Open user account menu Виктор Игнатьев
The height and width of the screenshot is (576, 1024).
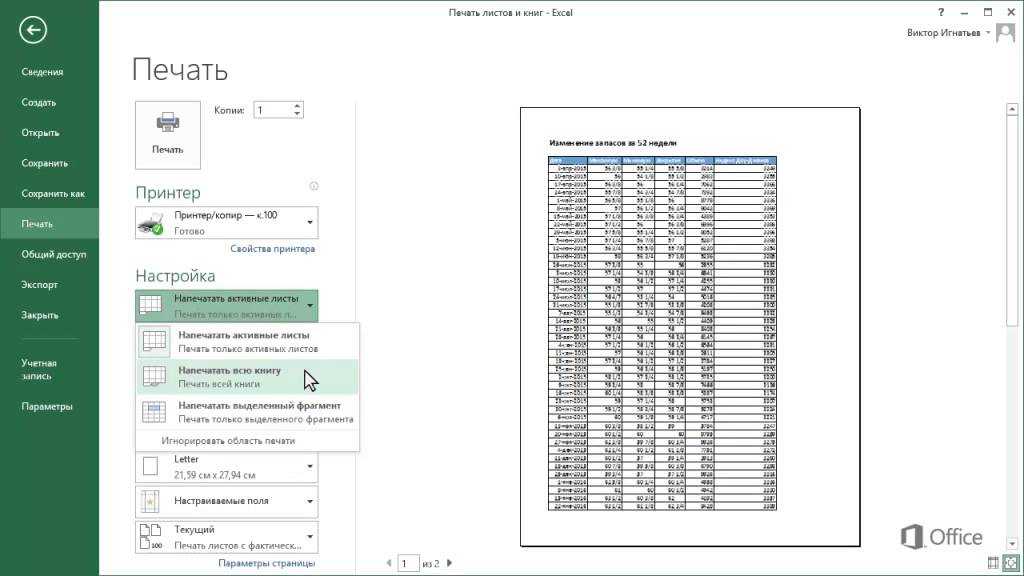[948, 33]
